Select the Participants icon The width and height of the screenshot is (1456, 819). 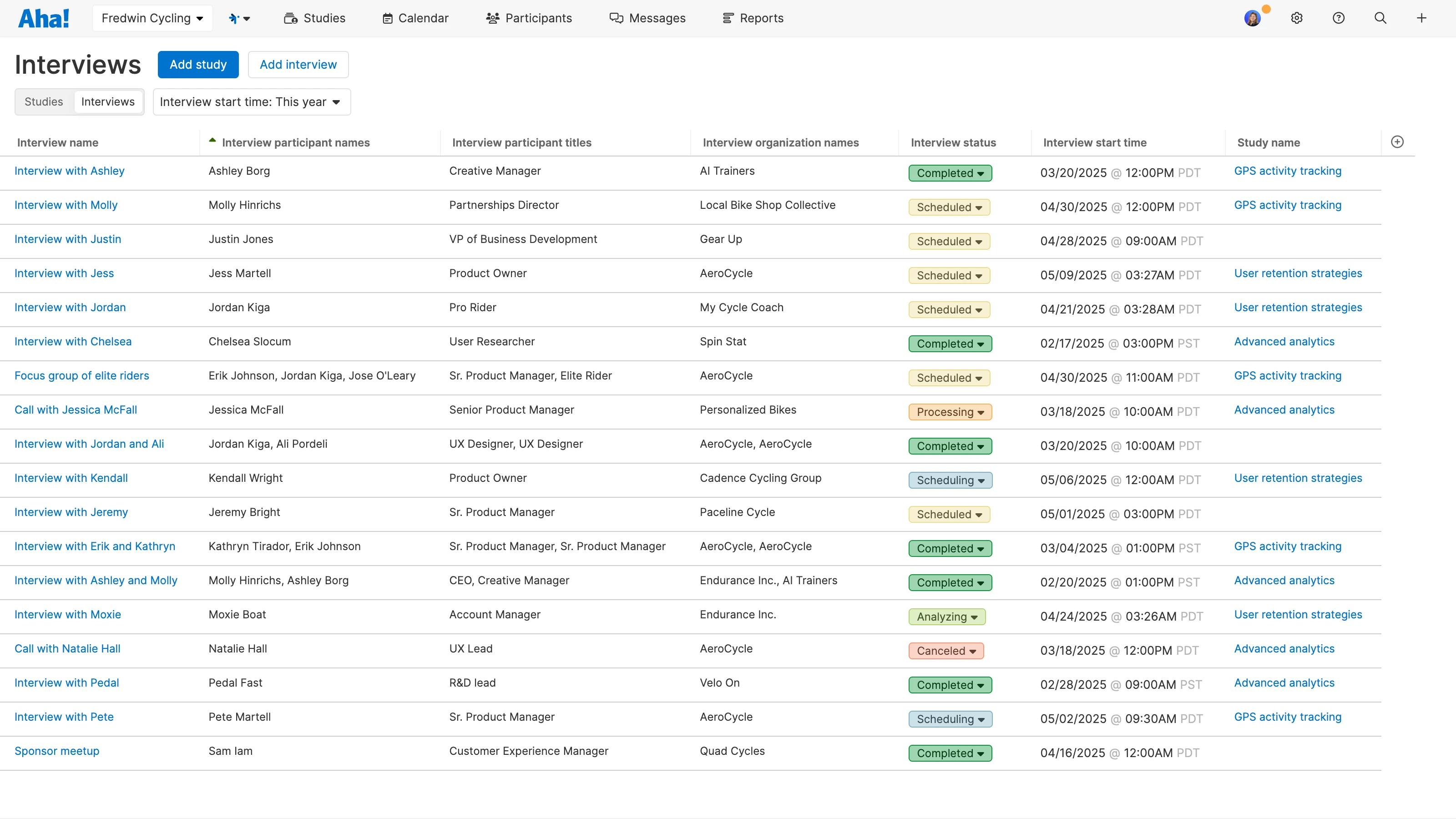click(492, 18)
